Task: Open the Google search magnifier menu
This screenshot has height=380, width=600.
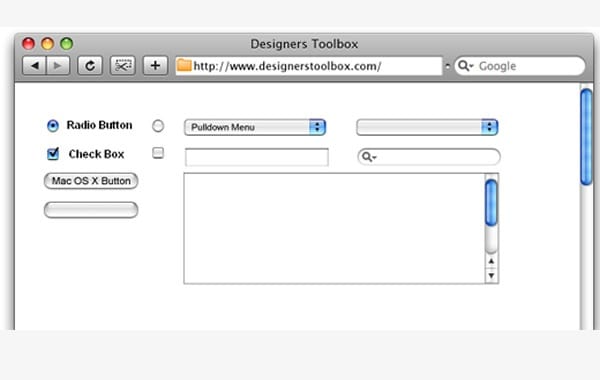Action: pos(466,66)
